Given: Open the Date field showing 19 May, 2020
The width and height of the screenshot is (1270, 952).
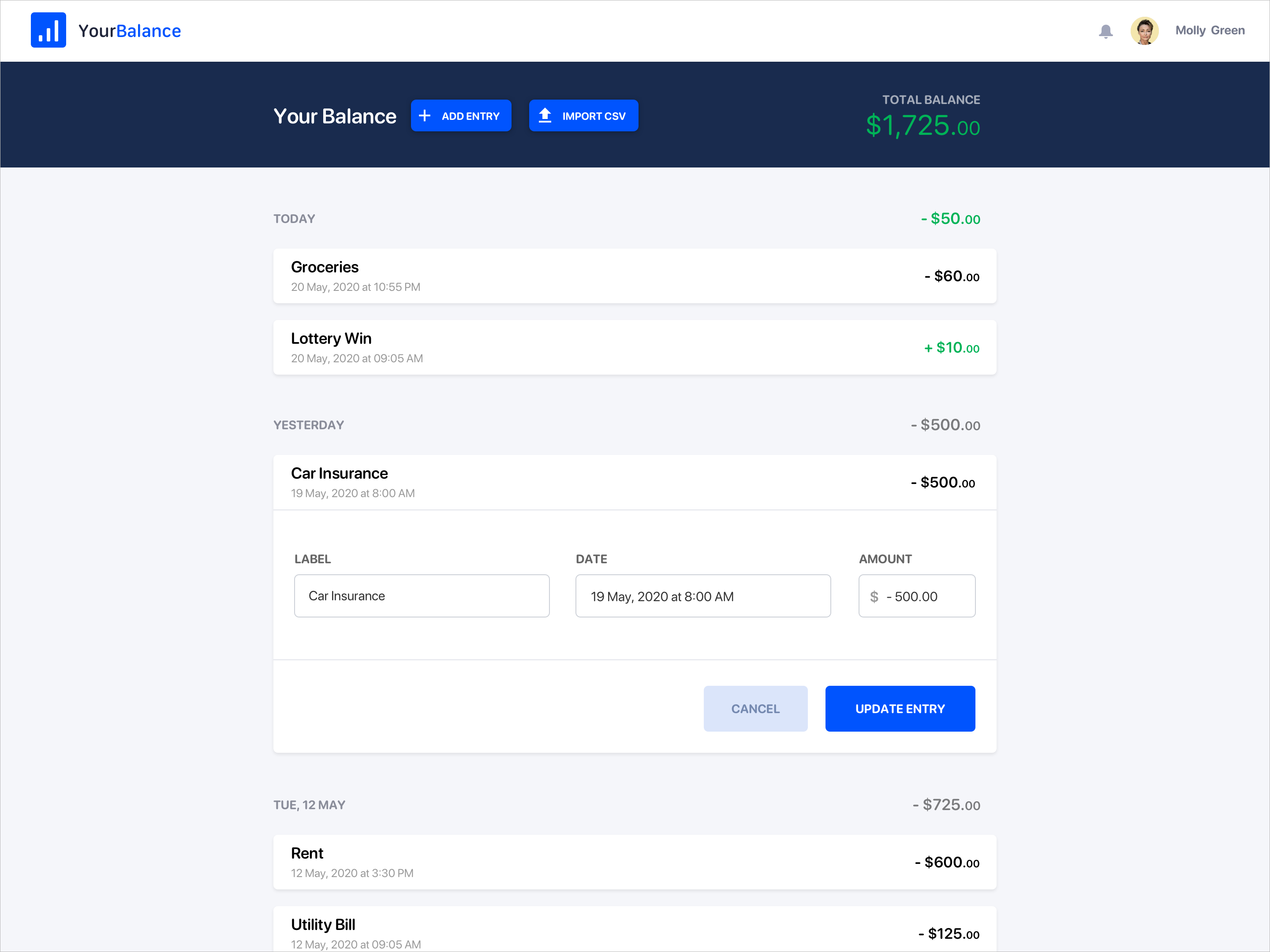Looking at the screenshot, I should click(703, 596).
